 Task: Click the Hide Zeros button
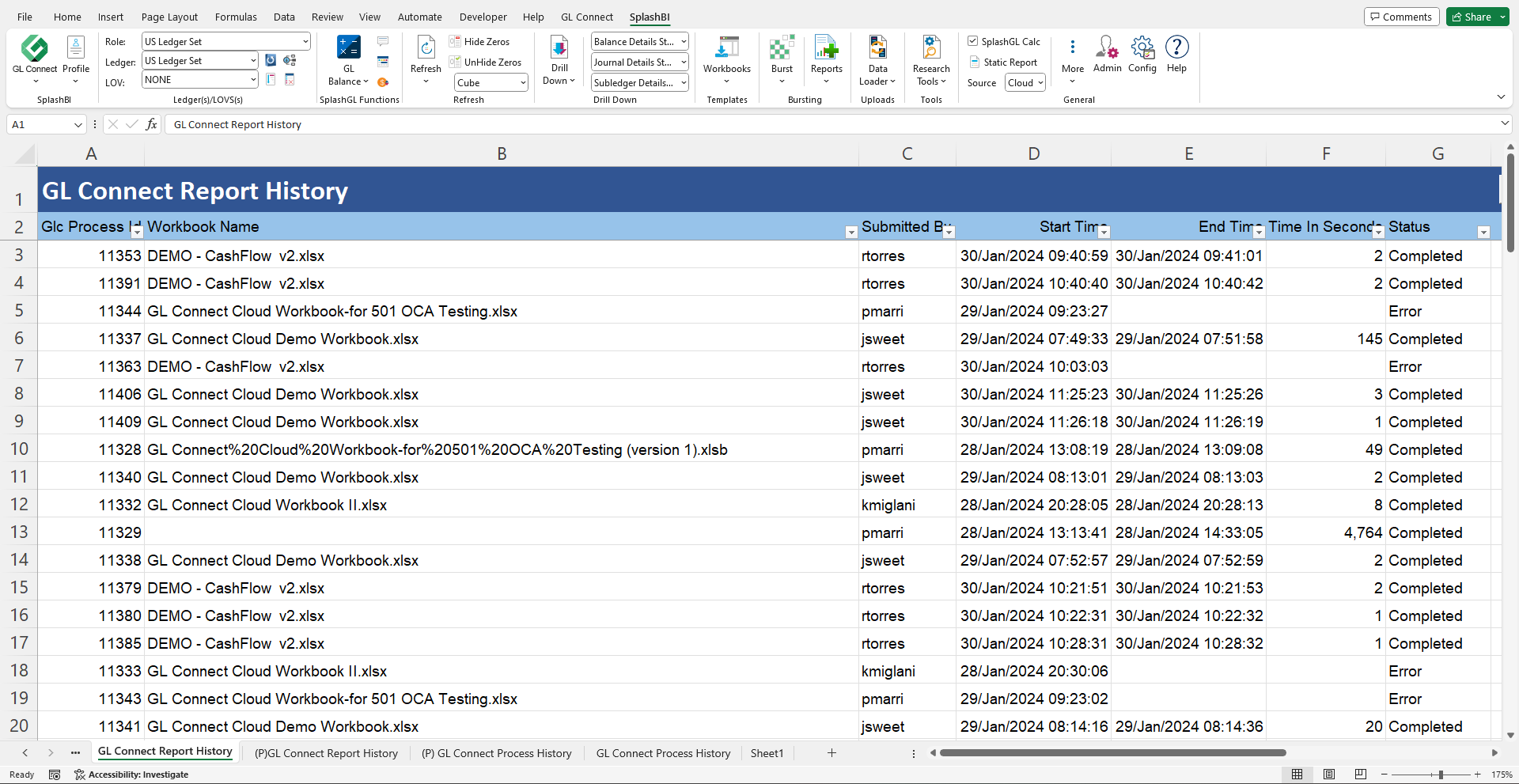pos(480,42)
